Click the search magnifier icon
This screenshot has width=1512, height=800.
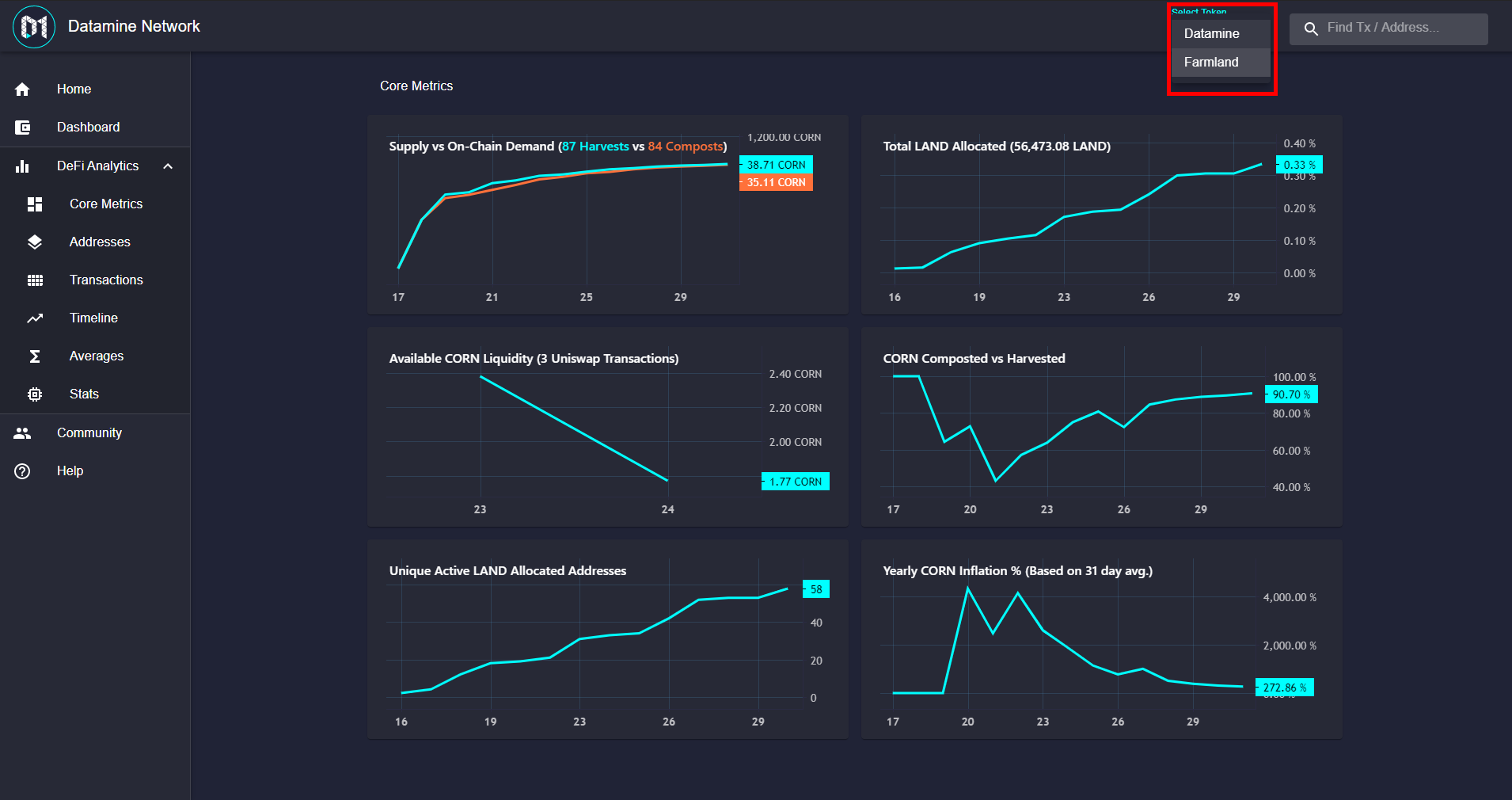[x=1311, y=29]
